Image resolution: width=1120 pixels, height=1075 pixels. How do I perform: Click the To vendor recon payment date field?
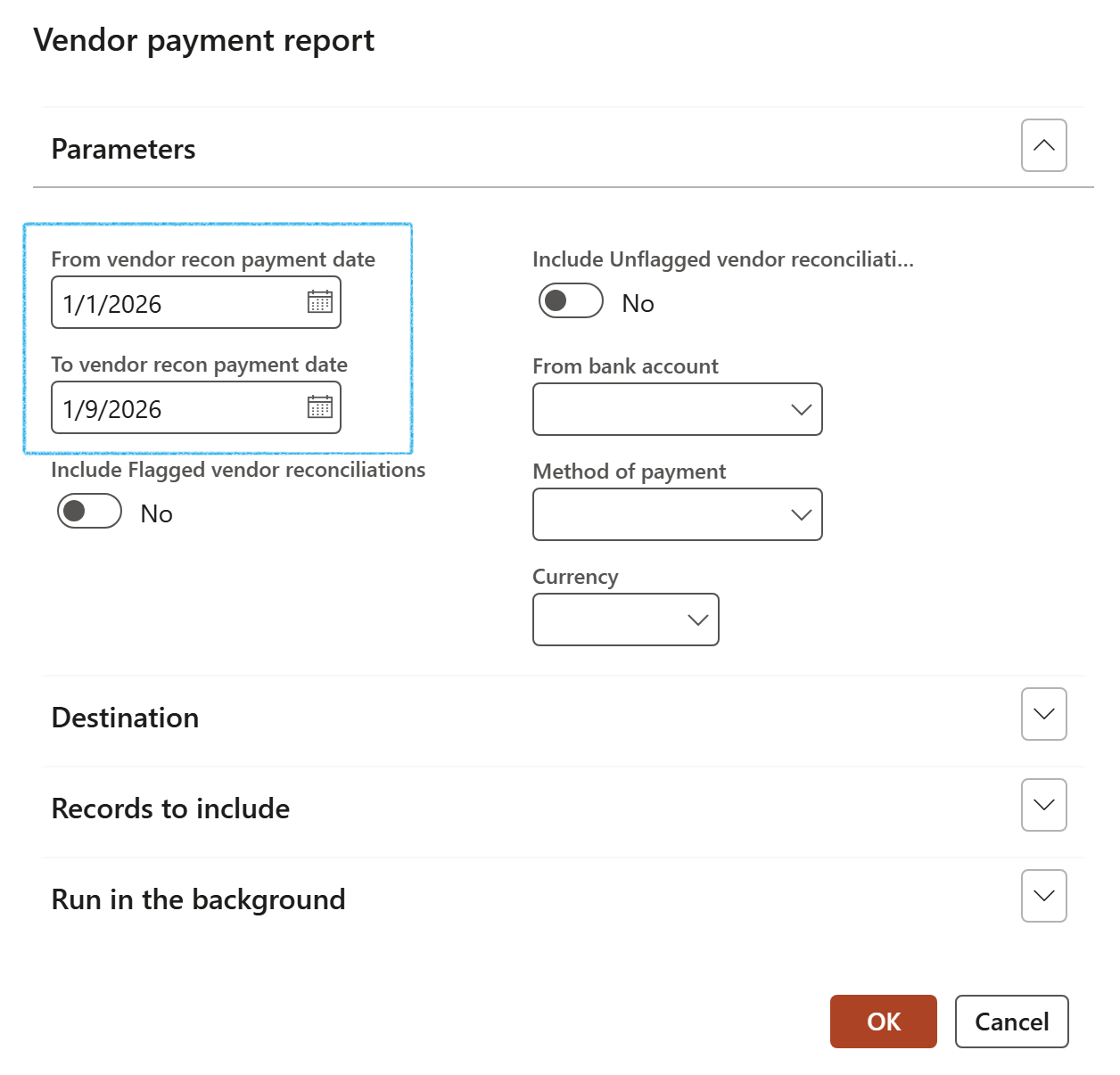click(178, 408)
